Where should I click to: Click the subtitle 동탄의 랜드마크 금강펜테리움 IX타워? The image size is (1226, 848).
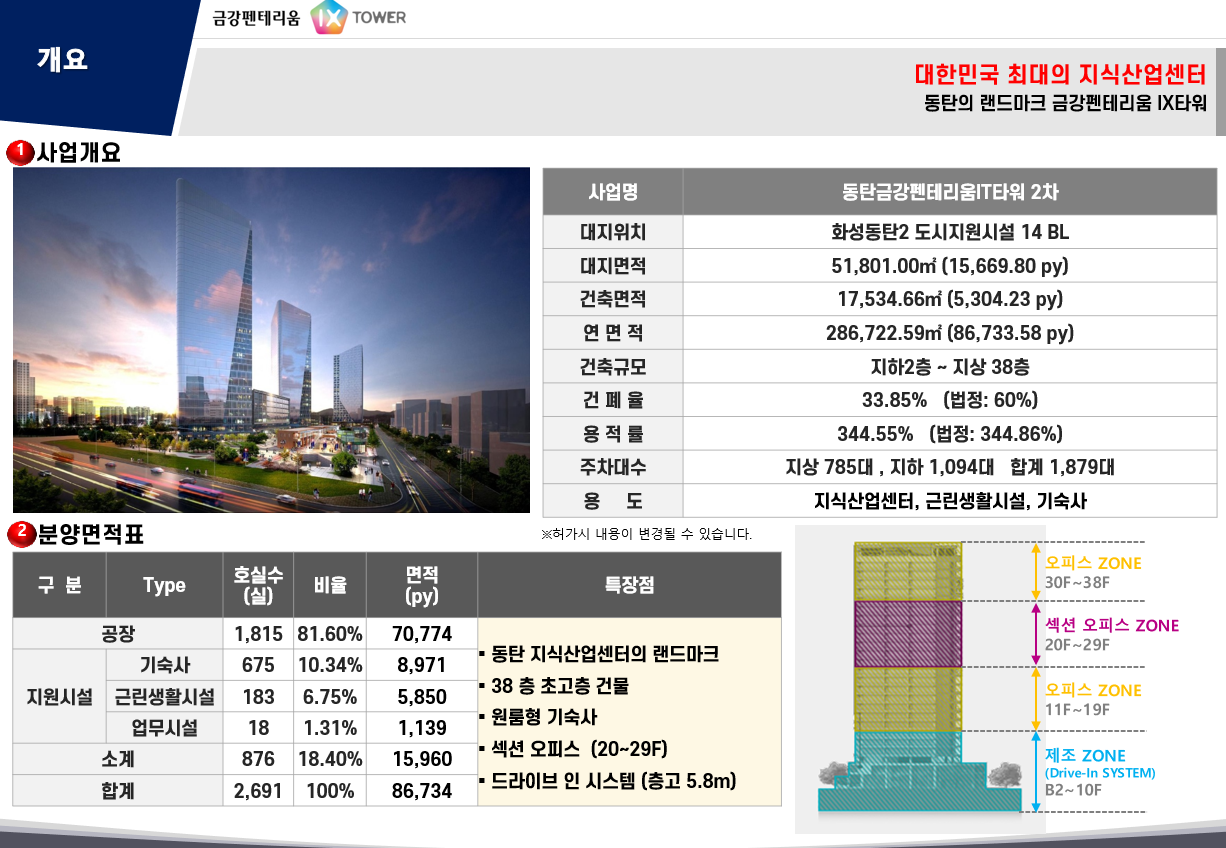[x=1065, y=104]
